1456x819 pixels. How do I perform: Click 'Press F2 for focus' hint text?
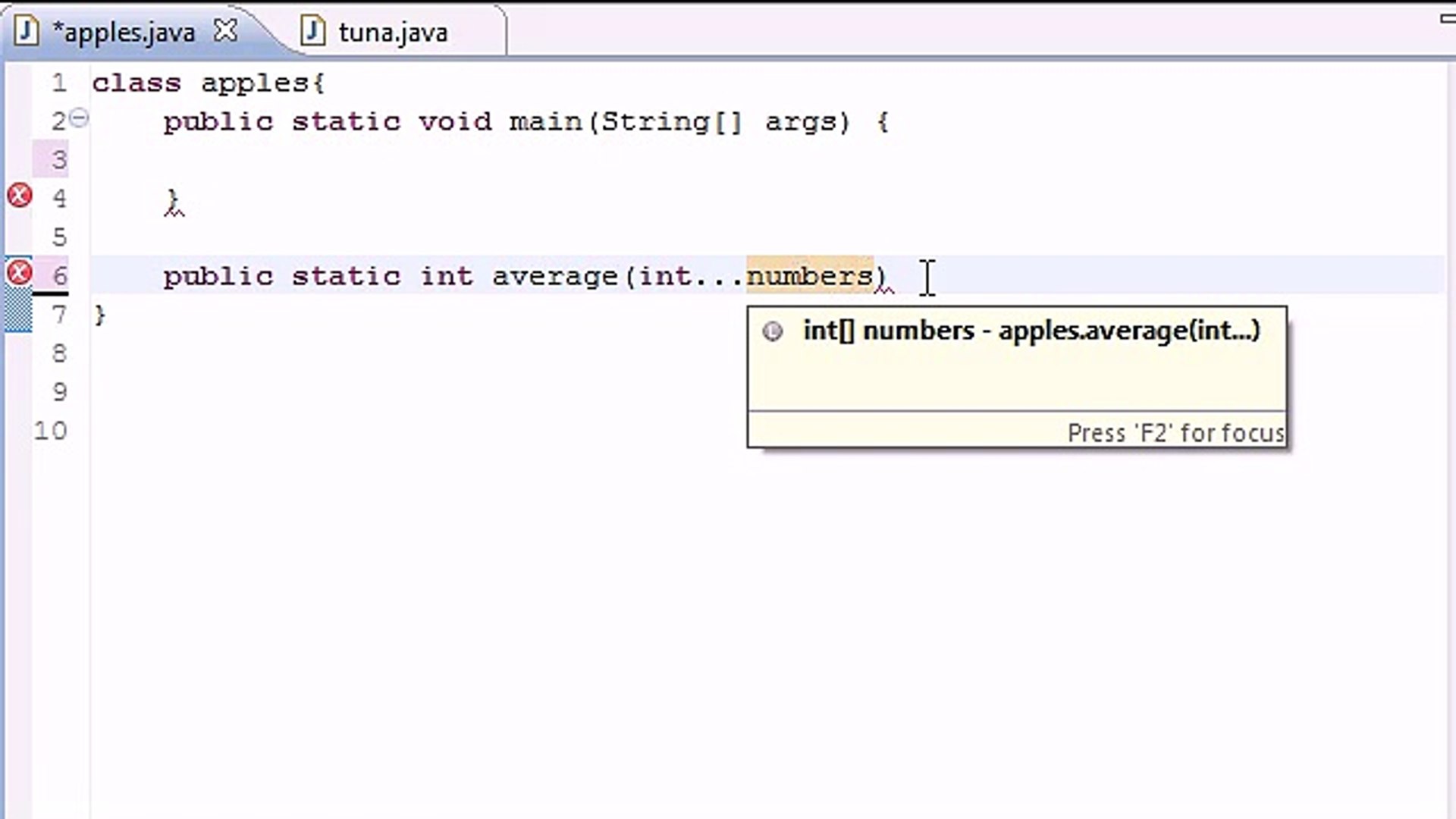coord(1175,433)
